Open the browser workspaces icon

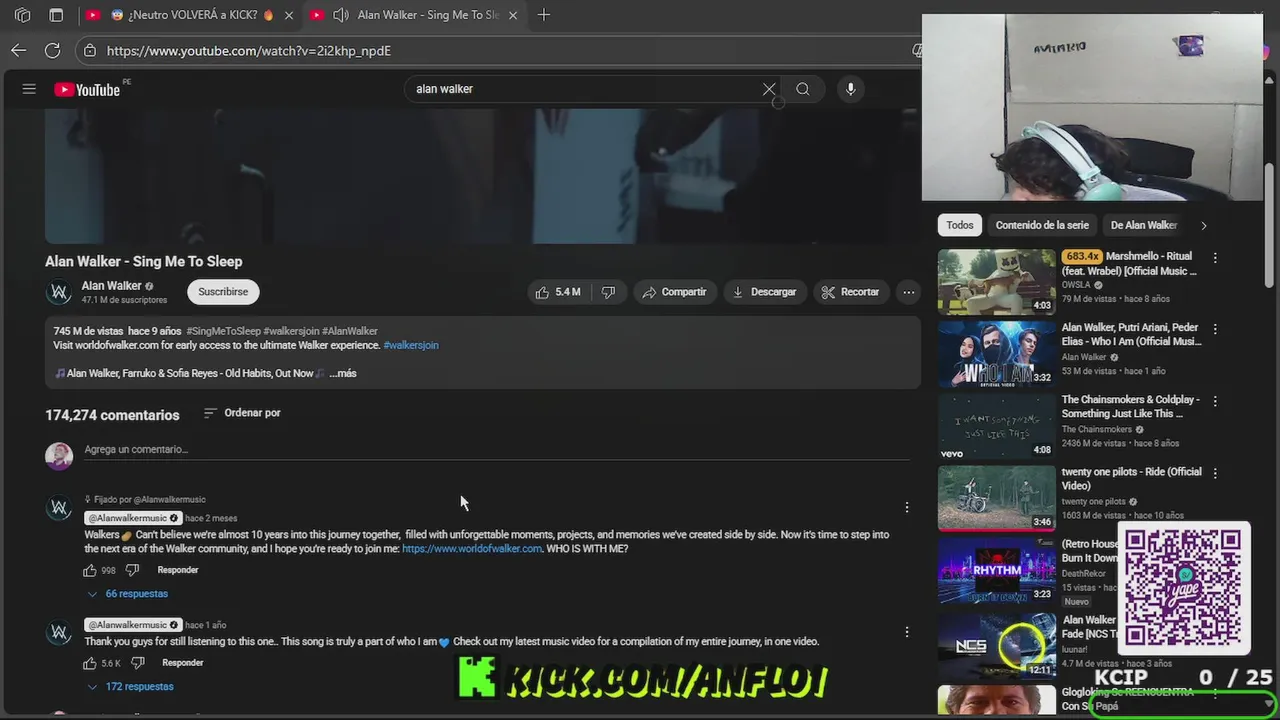click(23, 15)
